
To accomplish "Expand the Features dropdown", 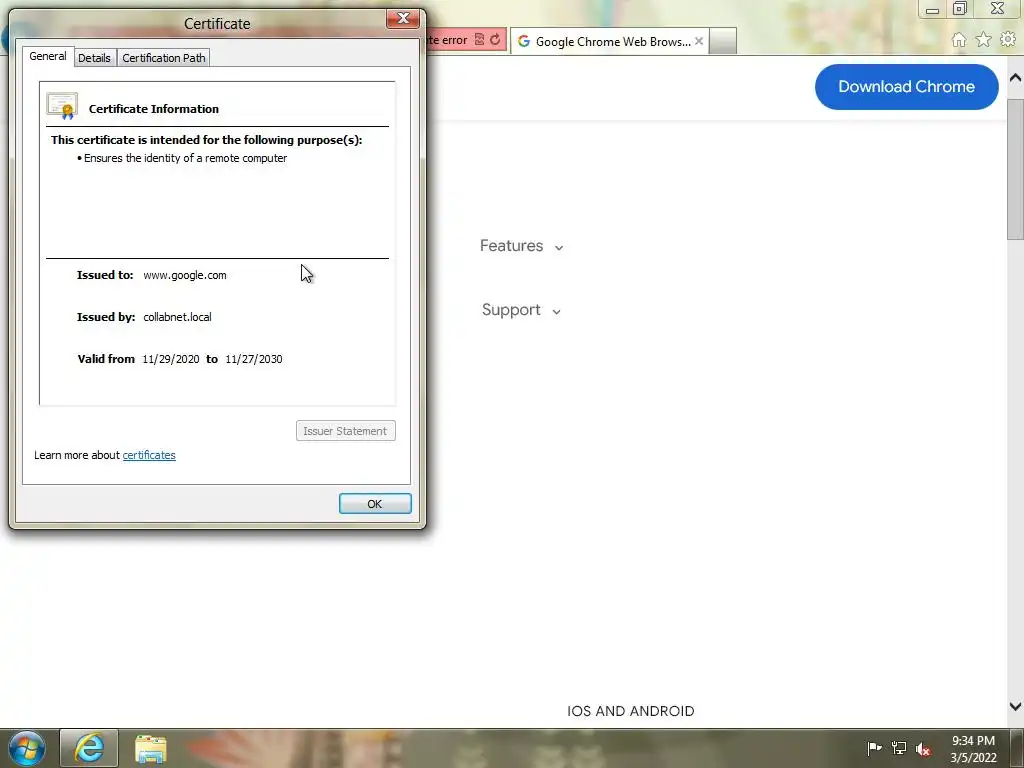I will [521, 246].
